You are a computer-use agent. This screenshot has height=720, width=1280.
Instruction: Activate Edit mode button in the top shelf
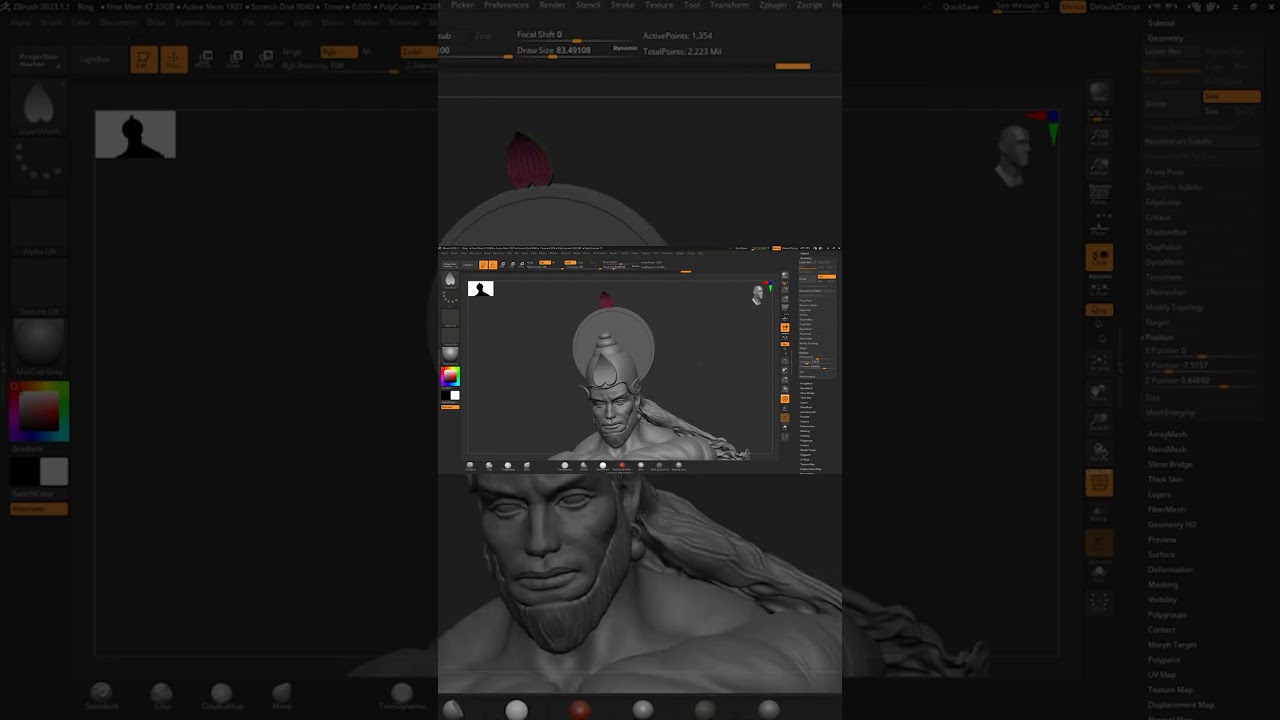144,59
